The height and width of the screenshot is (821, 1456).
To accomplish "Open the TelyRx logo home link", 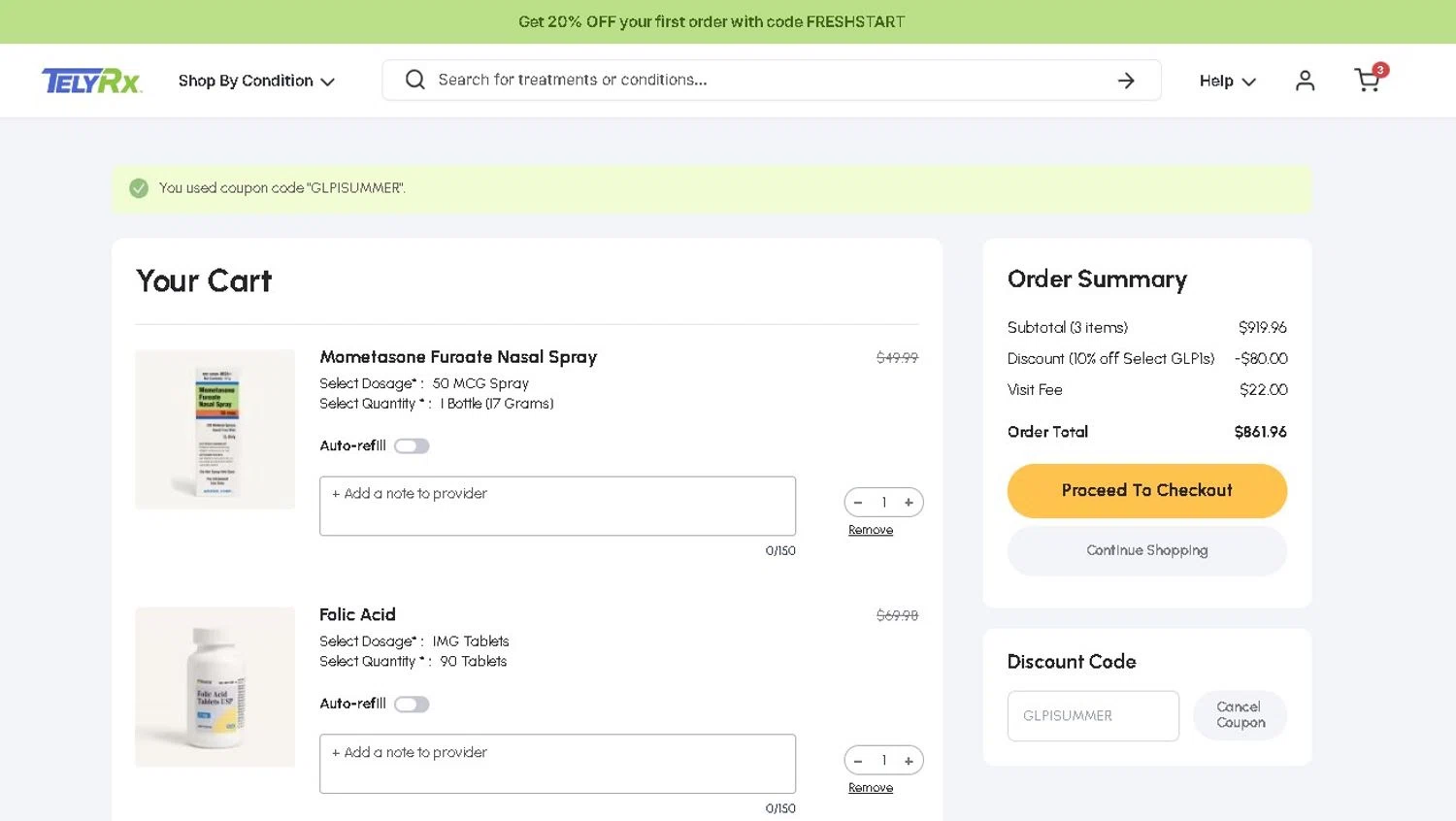I will pyautogui.click(x=92, y=81).
